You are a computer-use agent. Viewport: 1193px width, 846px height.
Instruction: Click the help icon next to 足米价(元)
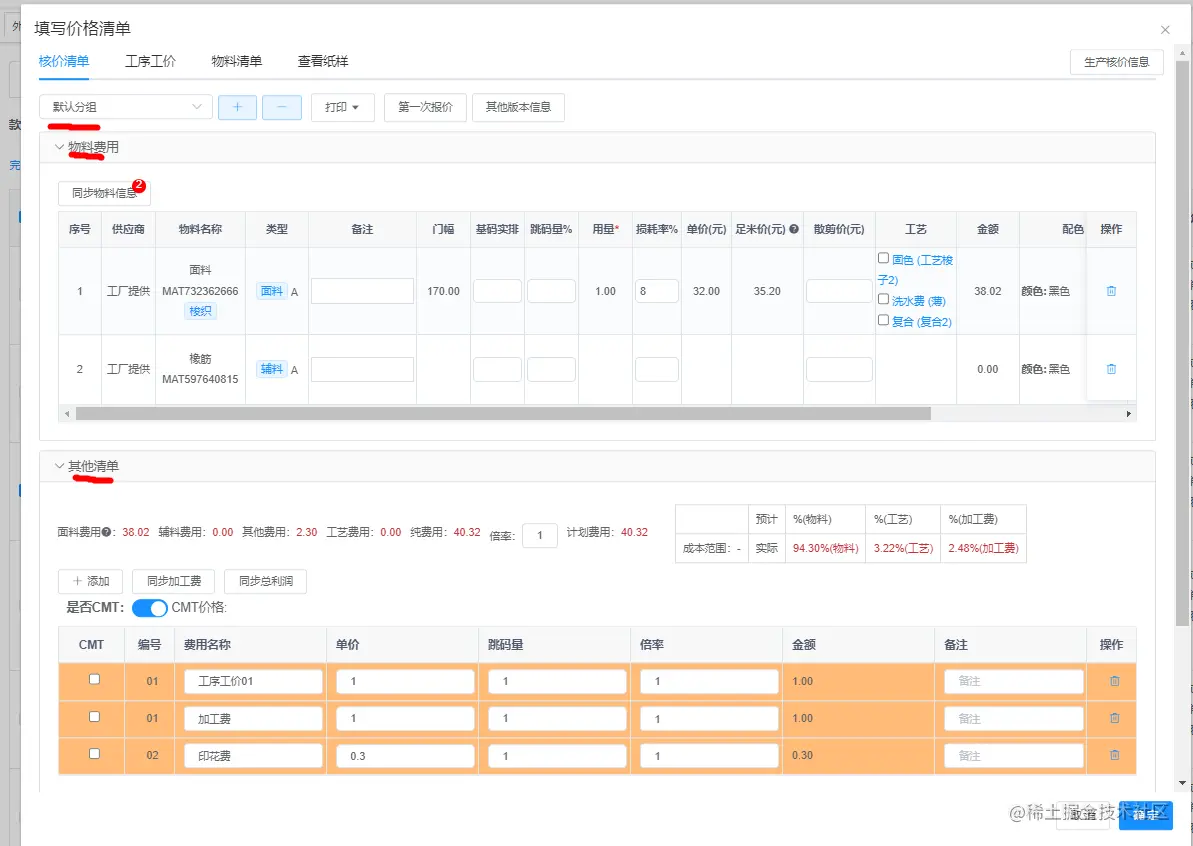pos(794,229)
